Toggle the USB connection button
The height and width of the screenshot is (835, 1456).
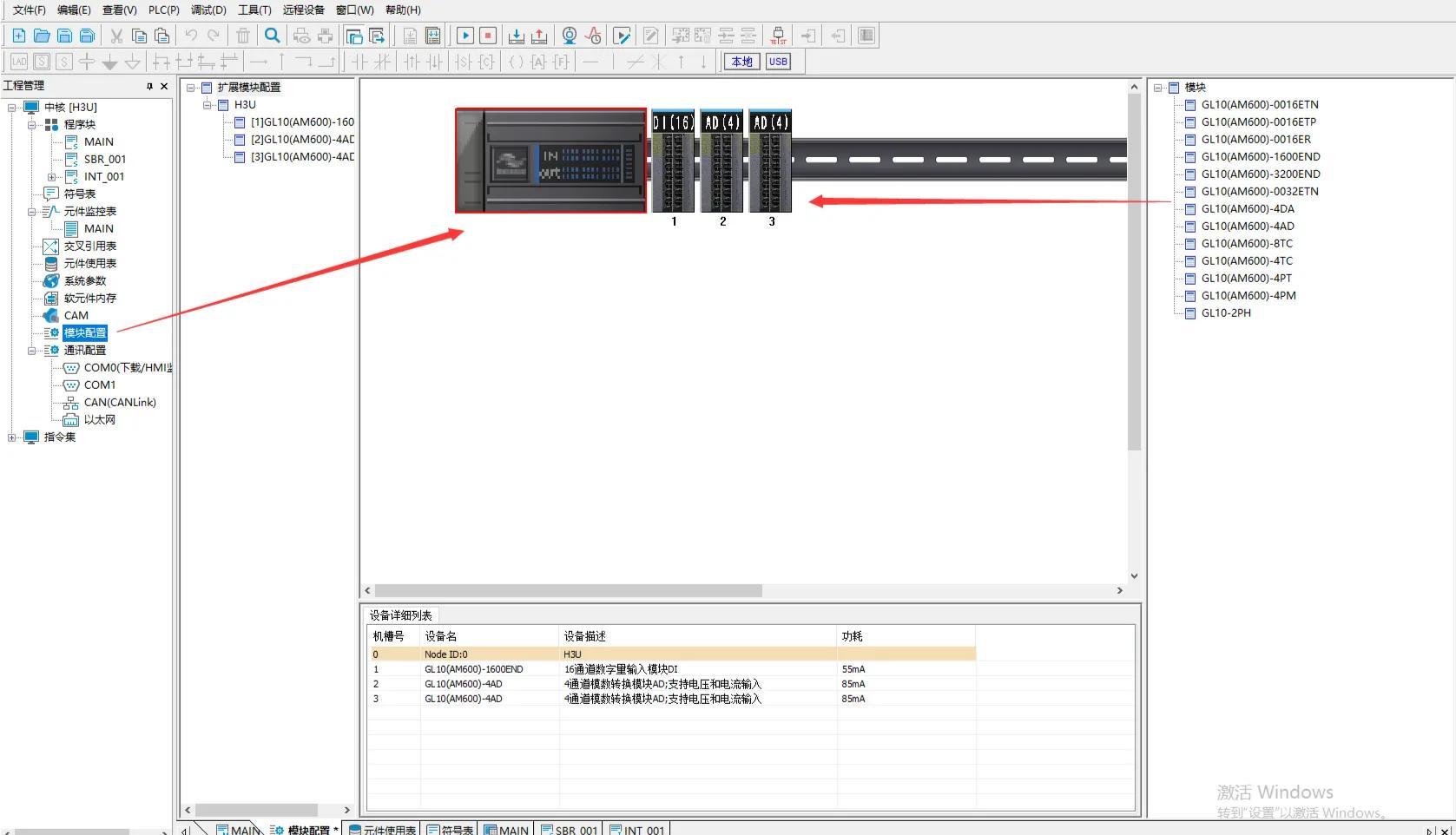pos(778,62)
